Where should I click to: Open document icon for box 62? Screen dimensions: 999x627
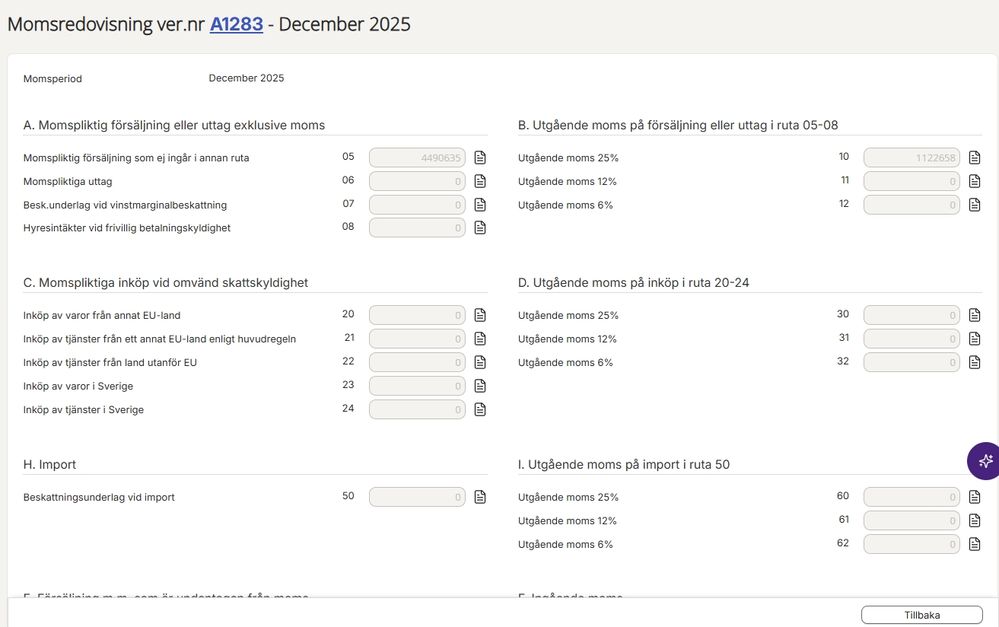click(974, 544)
